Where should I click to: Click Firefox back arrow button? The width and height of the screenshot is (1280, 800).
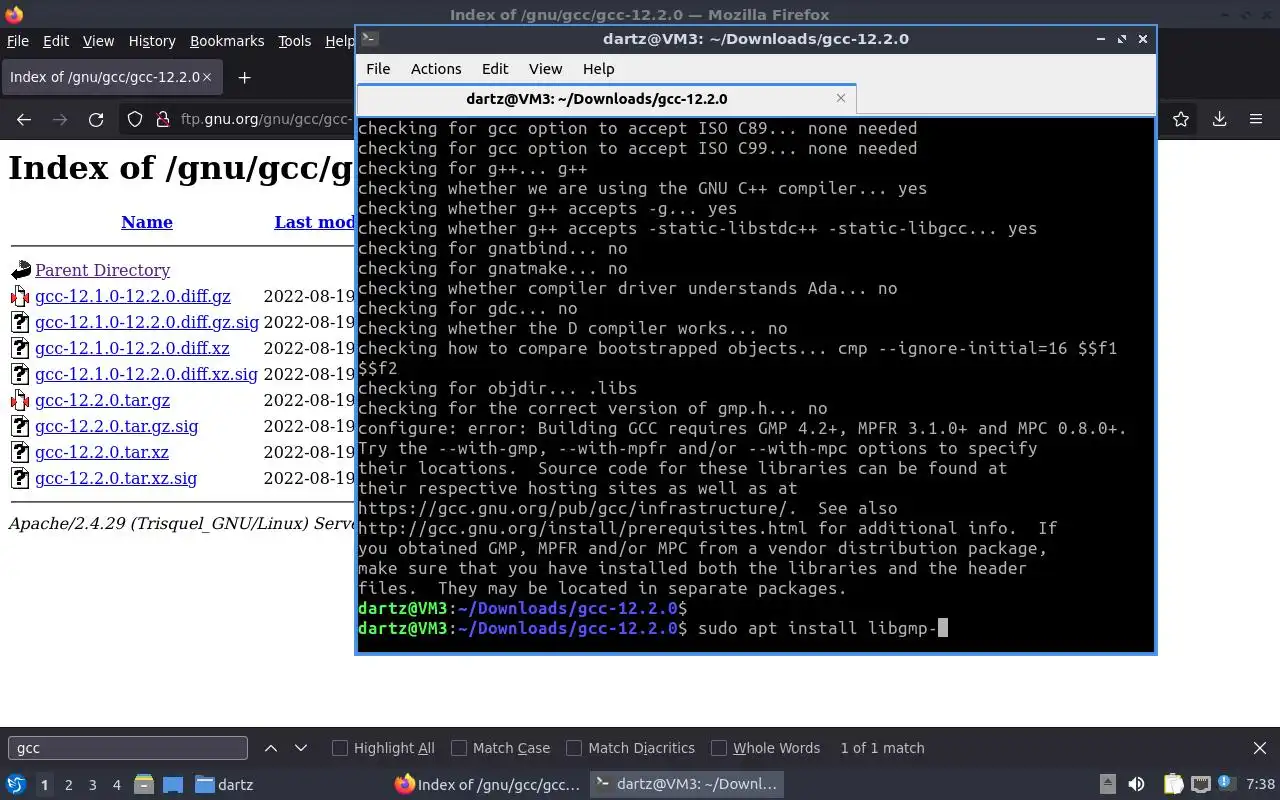tap(24, 119)
